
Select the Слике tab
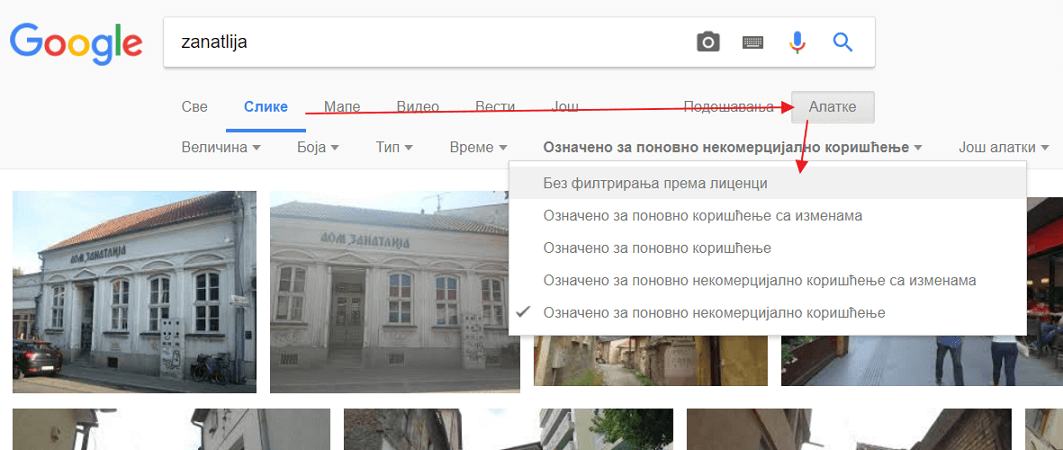(x=266, y=107)
